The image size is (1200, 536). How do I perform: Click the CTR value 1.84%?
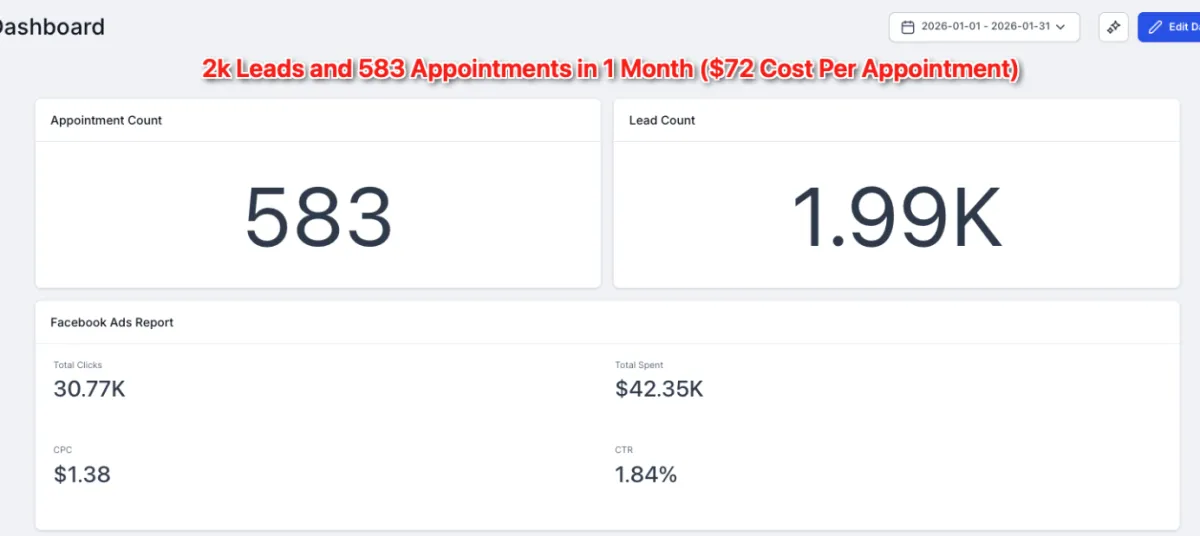(646, 474)
